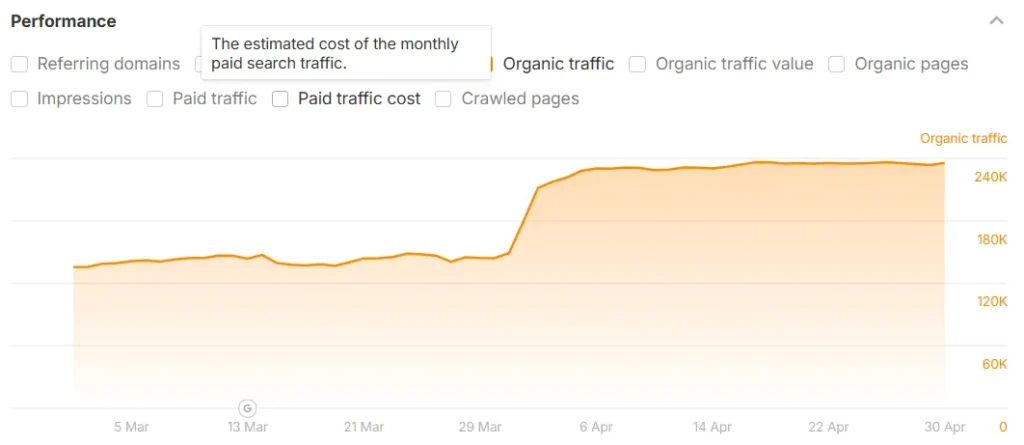Click the 29 Mar date label
The height and width of the screenshot is (445, 1024).
480,427
